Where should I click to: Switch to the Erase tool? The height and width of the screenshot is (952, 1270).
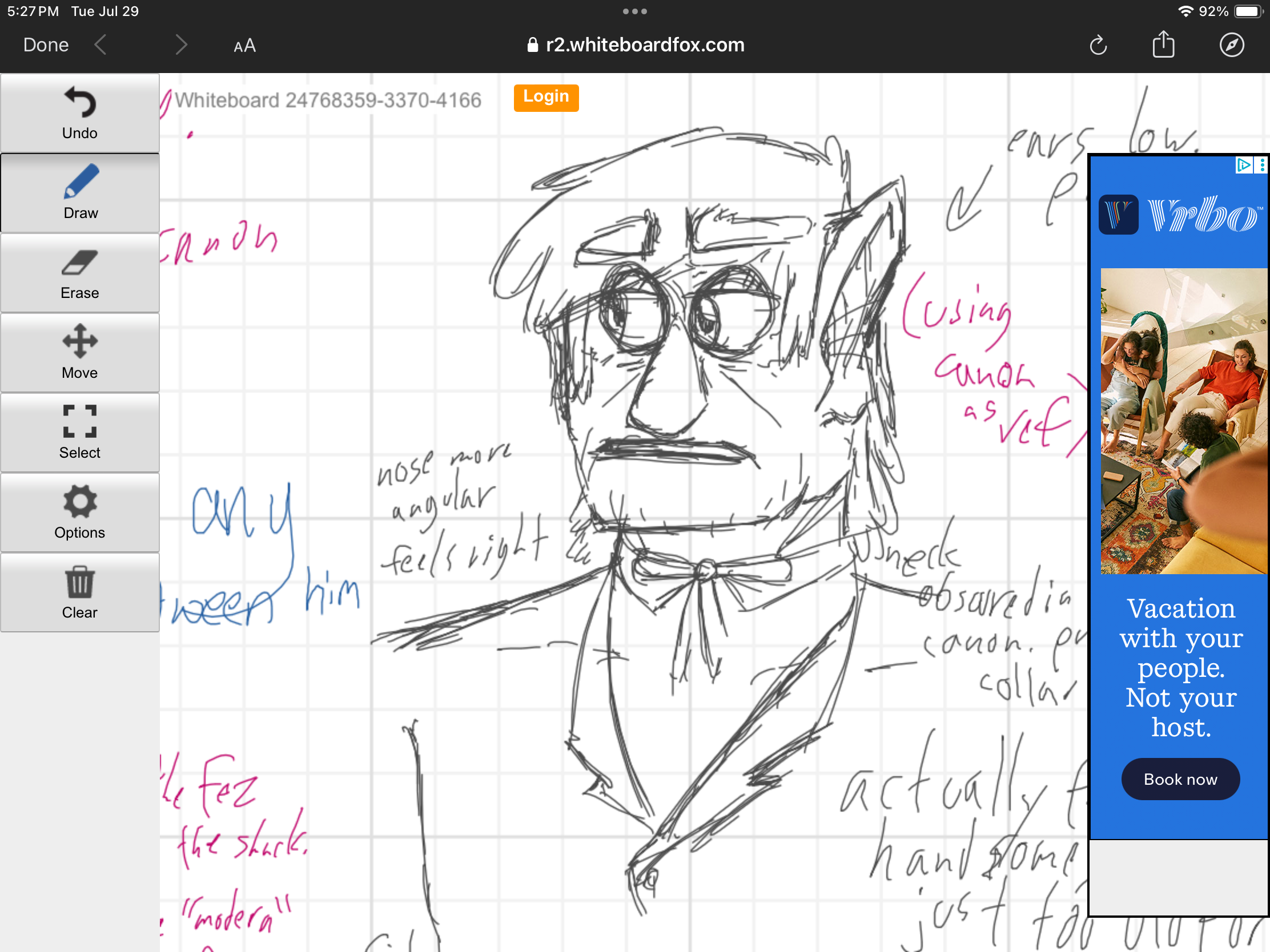click(x=80, y=273)
